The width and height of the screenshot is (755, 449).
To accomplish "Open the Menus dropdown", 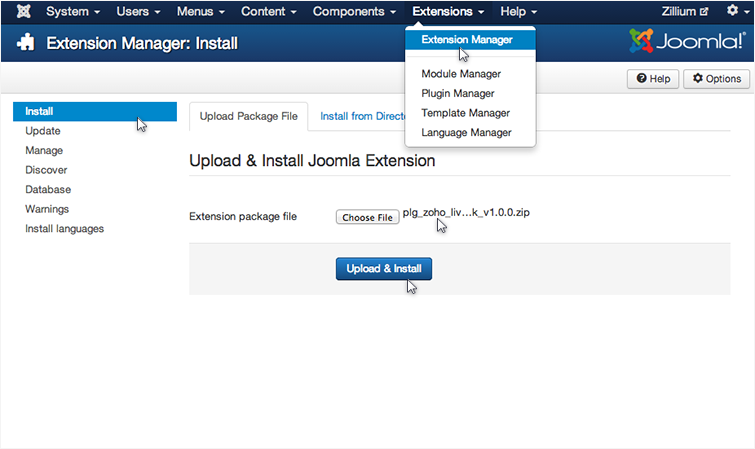I will tap(200, 11).
